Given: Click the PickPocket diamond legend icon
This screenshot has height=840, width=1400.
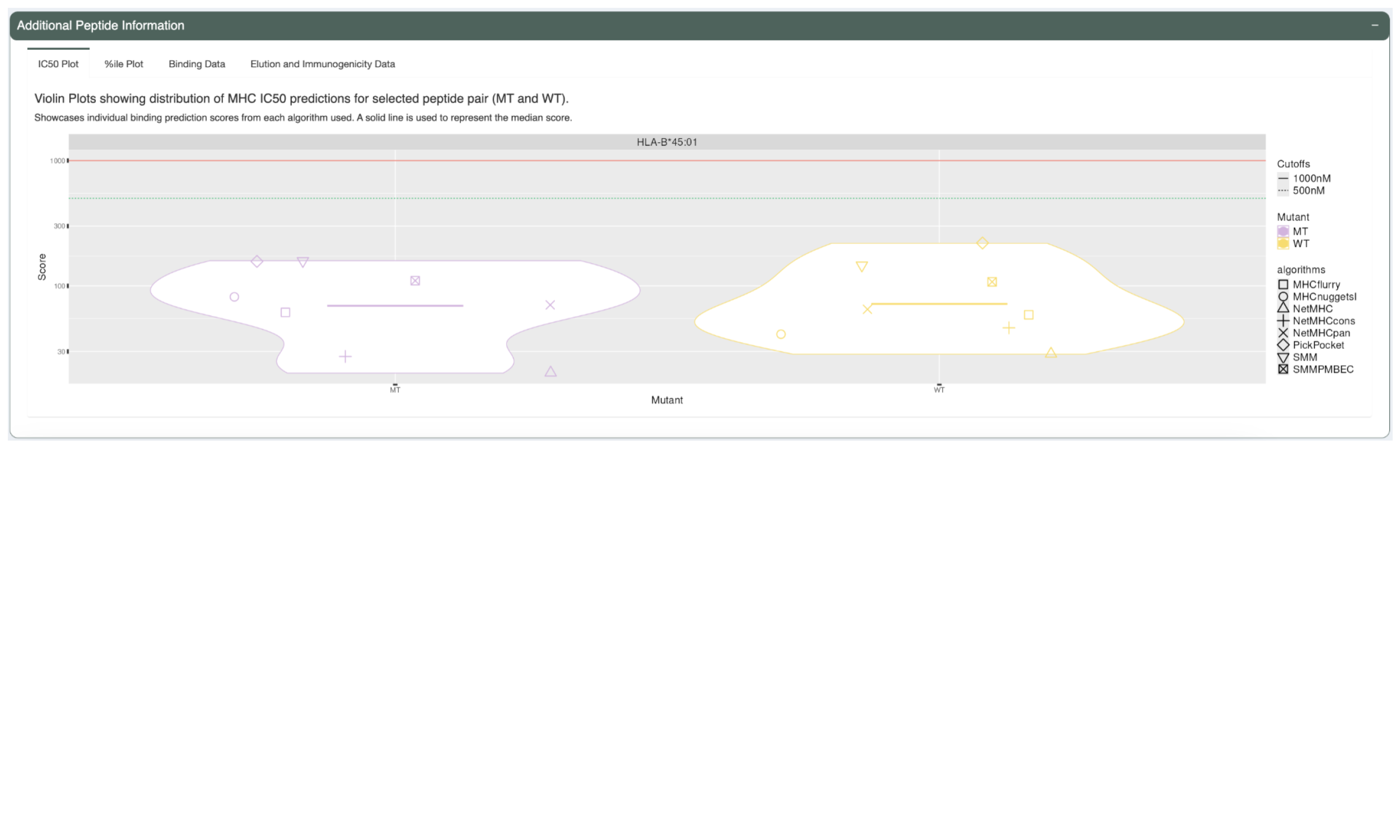Looking at the screenshot, I should (x=1285, y=345).
